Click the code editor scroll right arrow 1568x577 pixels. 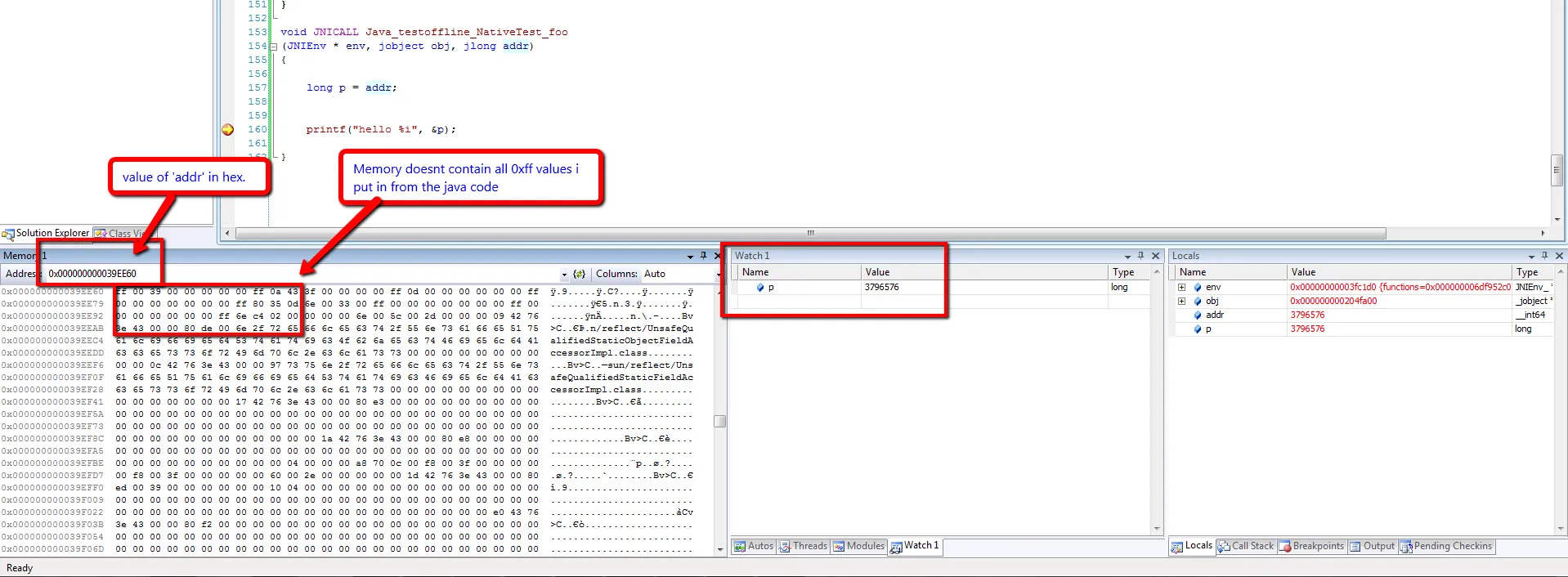click(1543, 234)
